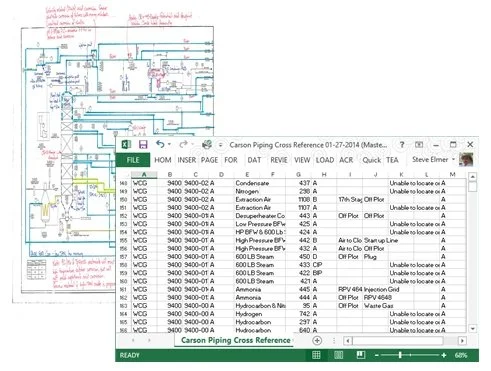Save the workbook with the floppy disk icon
The image size is (491, 371).
click(143, 145)
